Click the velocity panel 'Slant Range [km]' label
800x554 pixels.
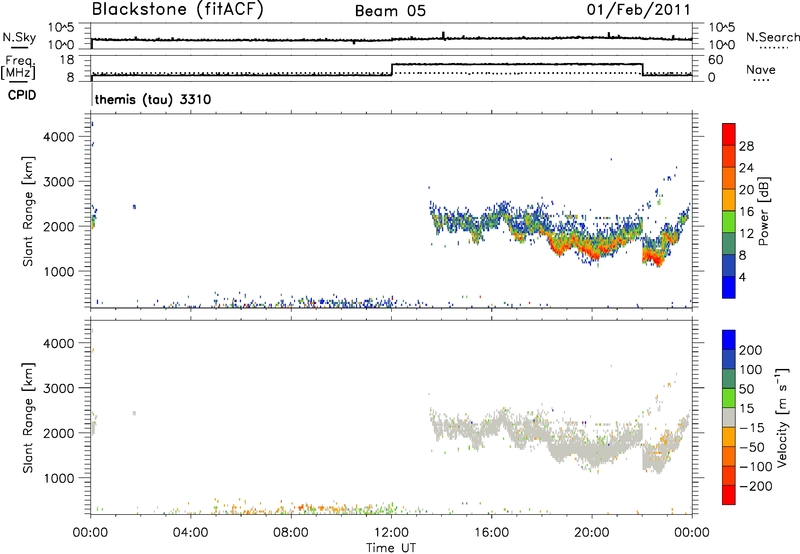pos(28,418)
